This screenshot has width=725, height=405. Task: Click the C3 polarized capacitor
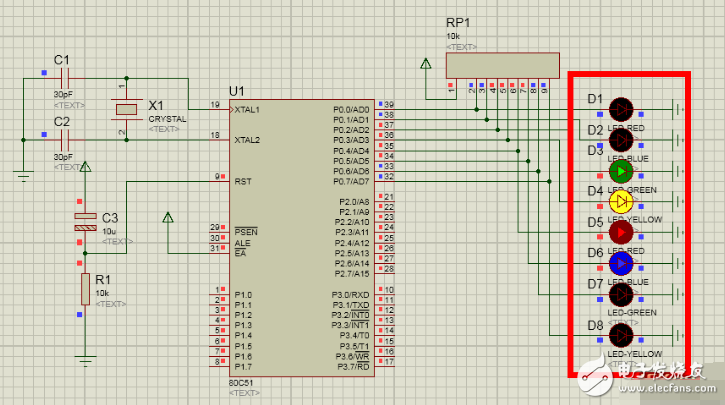85,221
